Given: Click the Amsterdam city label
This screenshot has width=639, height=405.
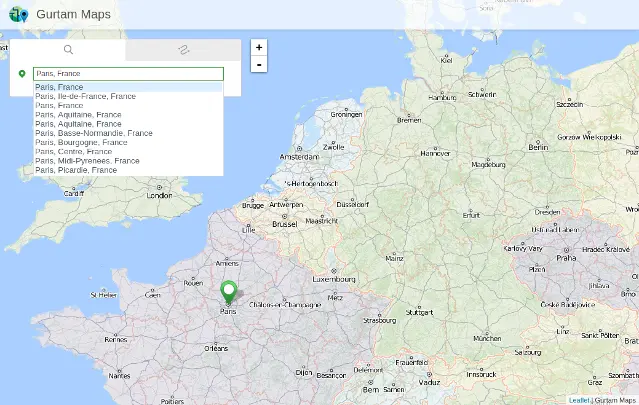Looking at the screenshot, I should click(299, 157).
